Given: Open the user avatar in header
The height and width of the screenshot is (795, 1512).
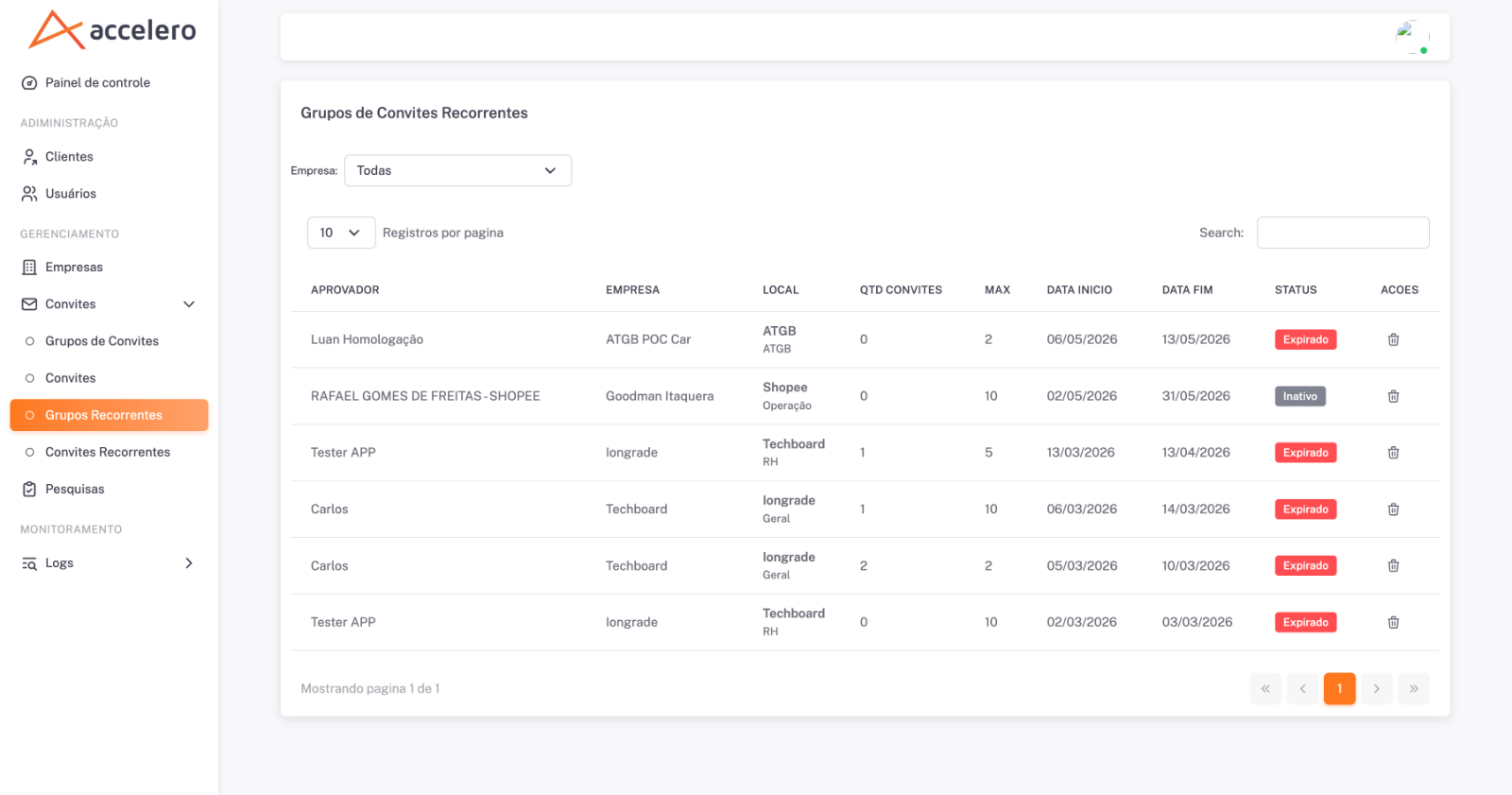Looking at the screenshot, I should pyautogui.click(x=1412, y=37).
